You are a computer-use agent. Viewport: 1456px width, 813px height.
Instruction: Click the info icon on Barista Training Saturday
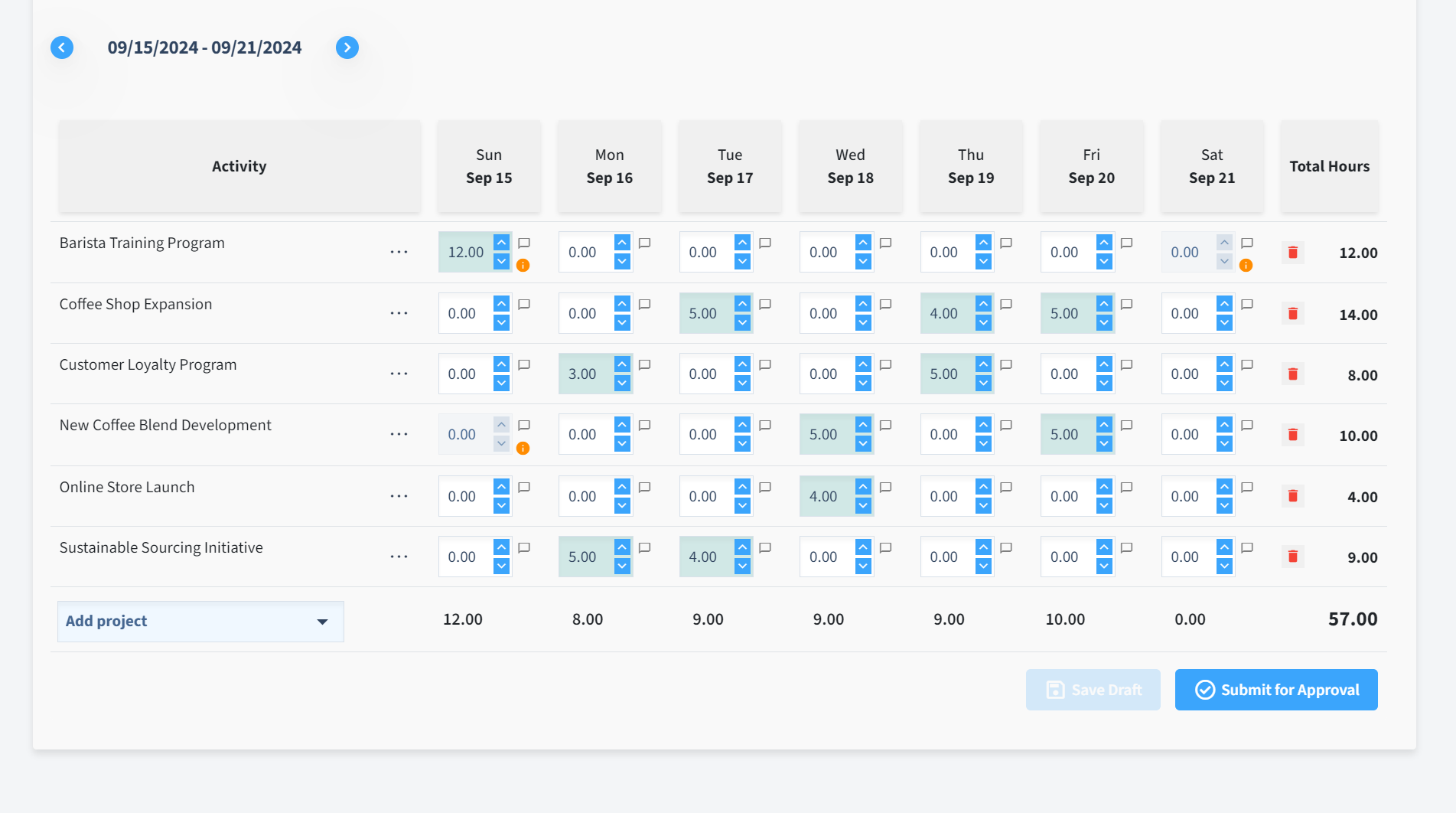click(x=1246, y=266)
